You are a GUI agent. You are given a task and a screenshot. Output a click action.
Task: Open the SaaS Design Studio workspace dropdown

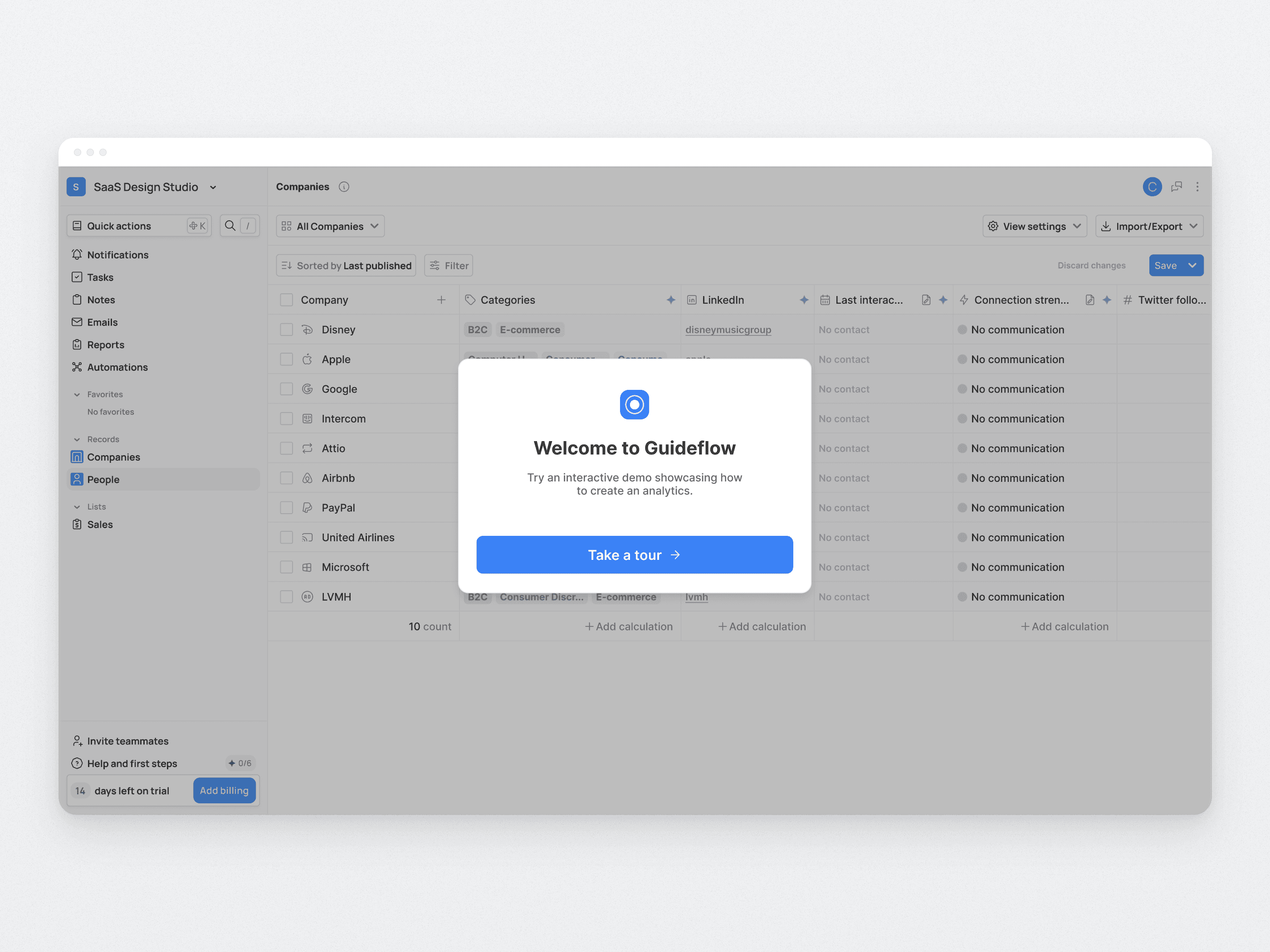(x=213, y=187)
